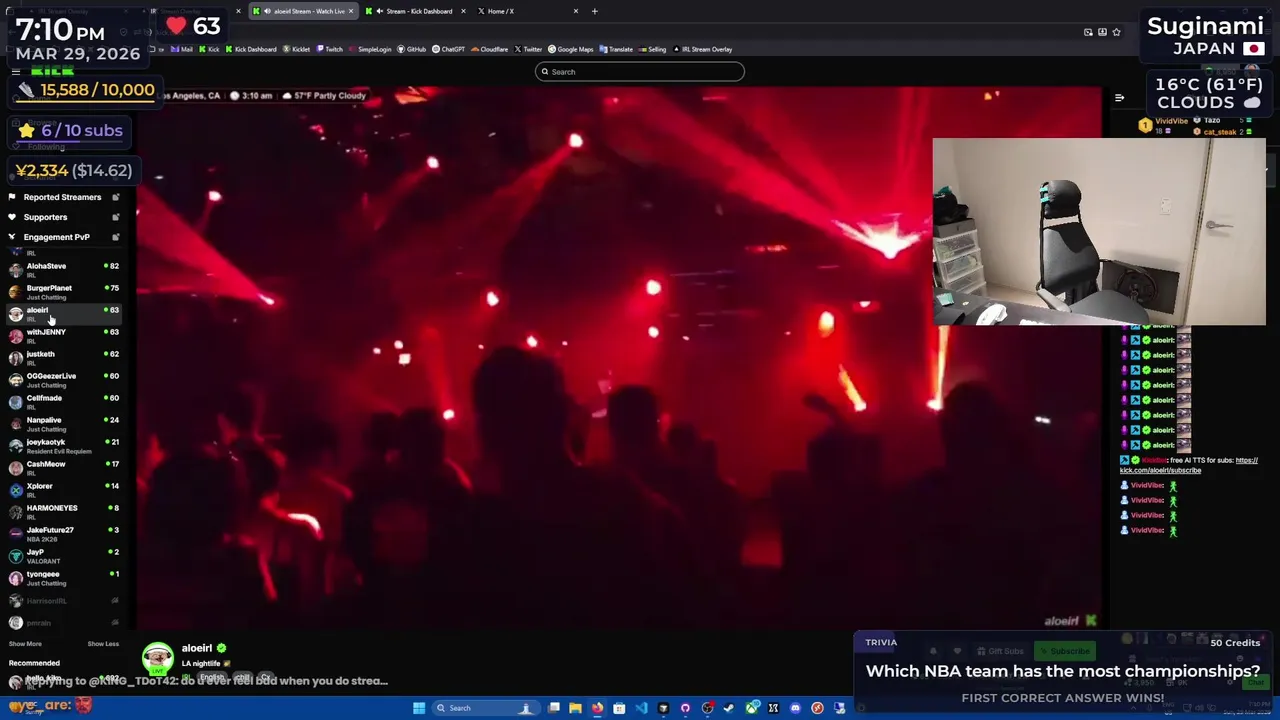The height and width of the screenshot is (720, 1280).
Task: Click Show More in followed list
Action: tap(25, 644)
